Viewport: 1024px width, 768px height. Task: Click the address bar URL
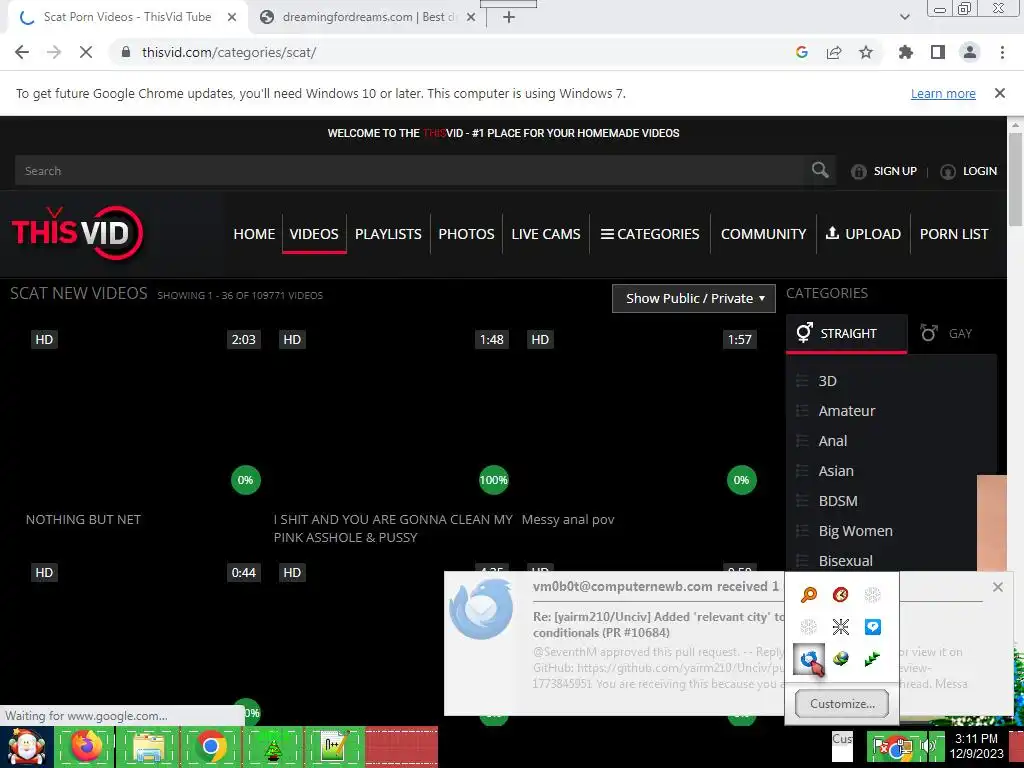[229, 52]
